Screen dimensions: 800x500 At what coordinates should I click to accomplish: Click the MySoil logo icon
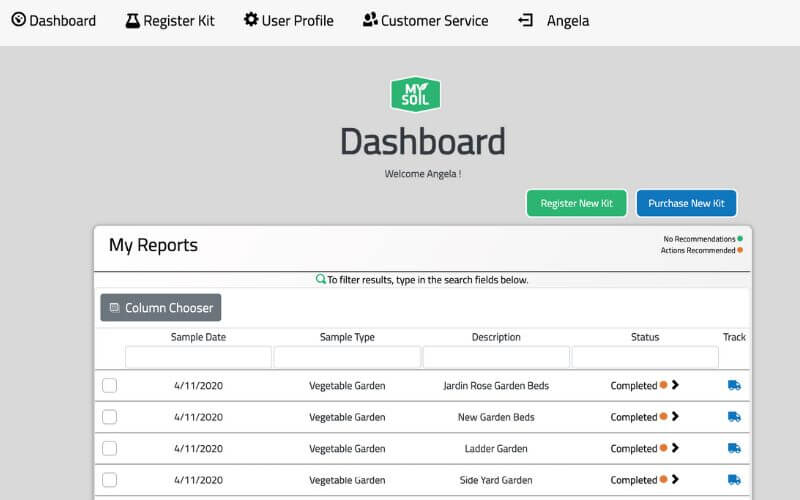click(415, 95)
